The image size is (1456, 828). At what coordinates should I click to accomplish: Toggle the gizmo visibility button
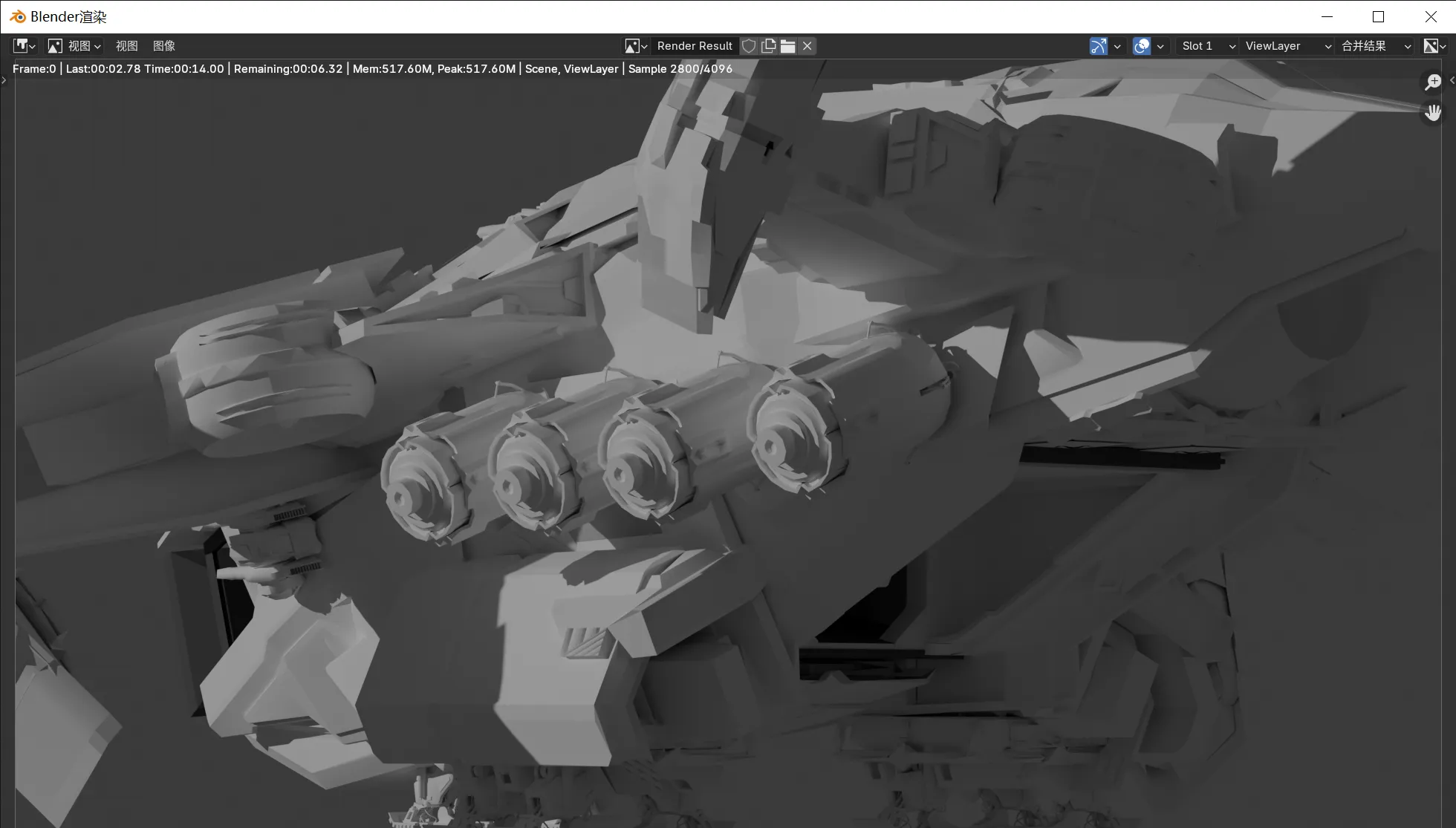point(1099,46)
